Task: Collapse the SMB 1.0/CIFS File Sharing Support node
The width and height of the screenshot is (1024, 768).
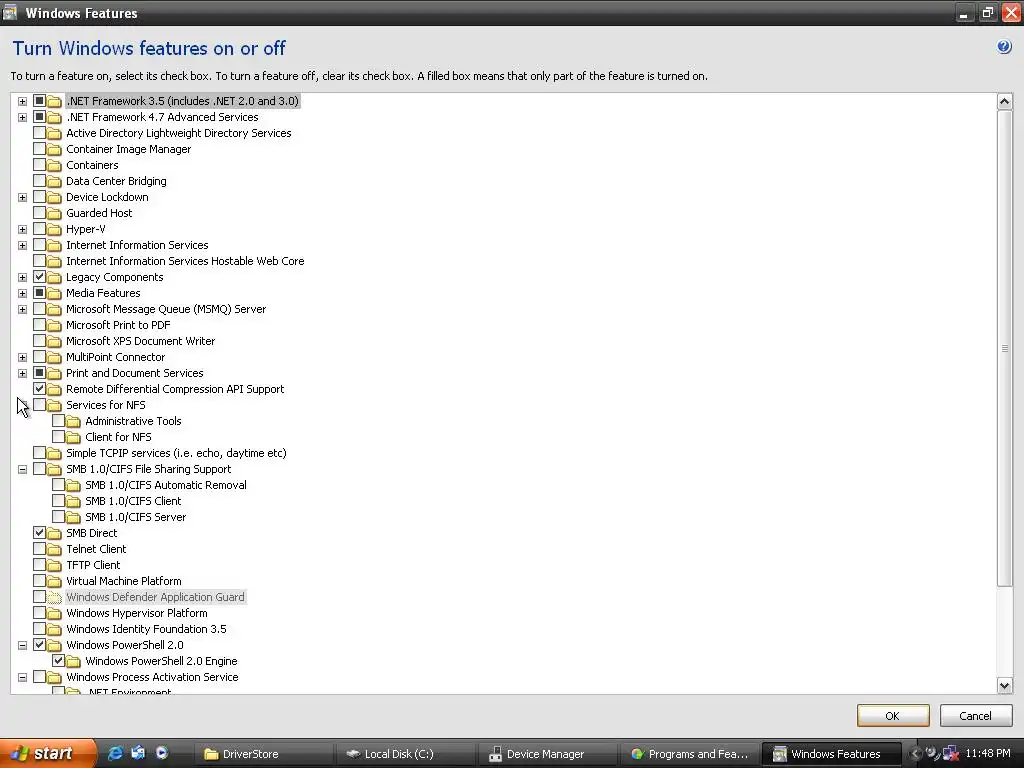Action: click(22, 470)
